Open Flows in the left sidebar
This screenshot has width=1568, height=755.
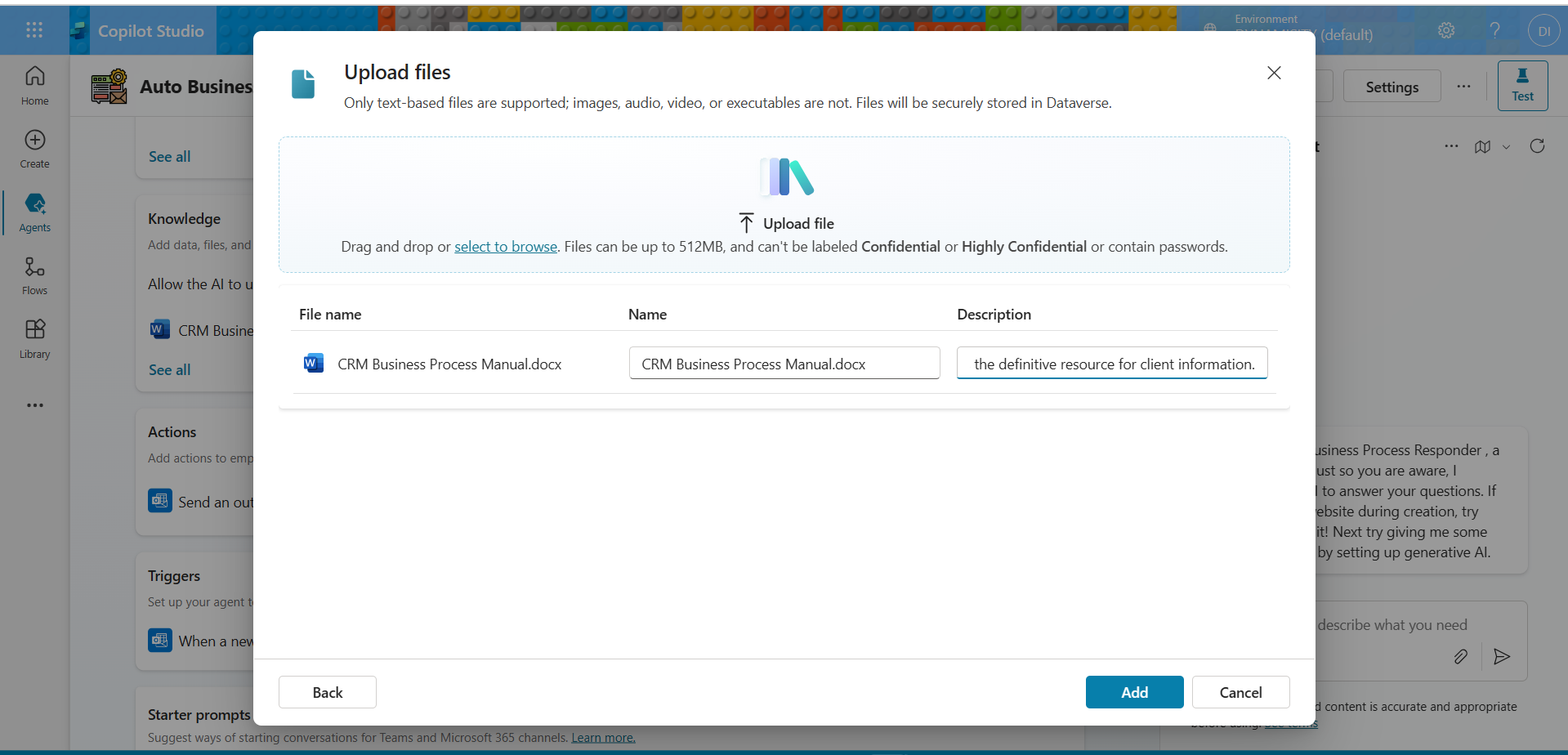34,276
